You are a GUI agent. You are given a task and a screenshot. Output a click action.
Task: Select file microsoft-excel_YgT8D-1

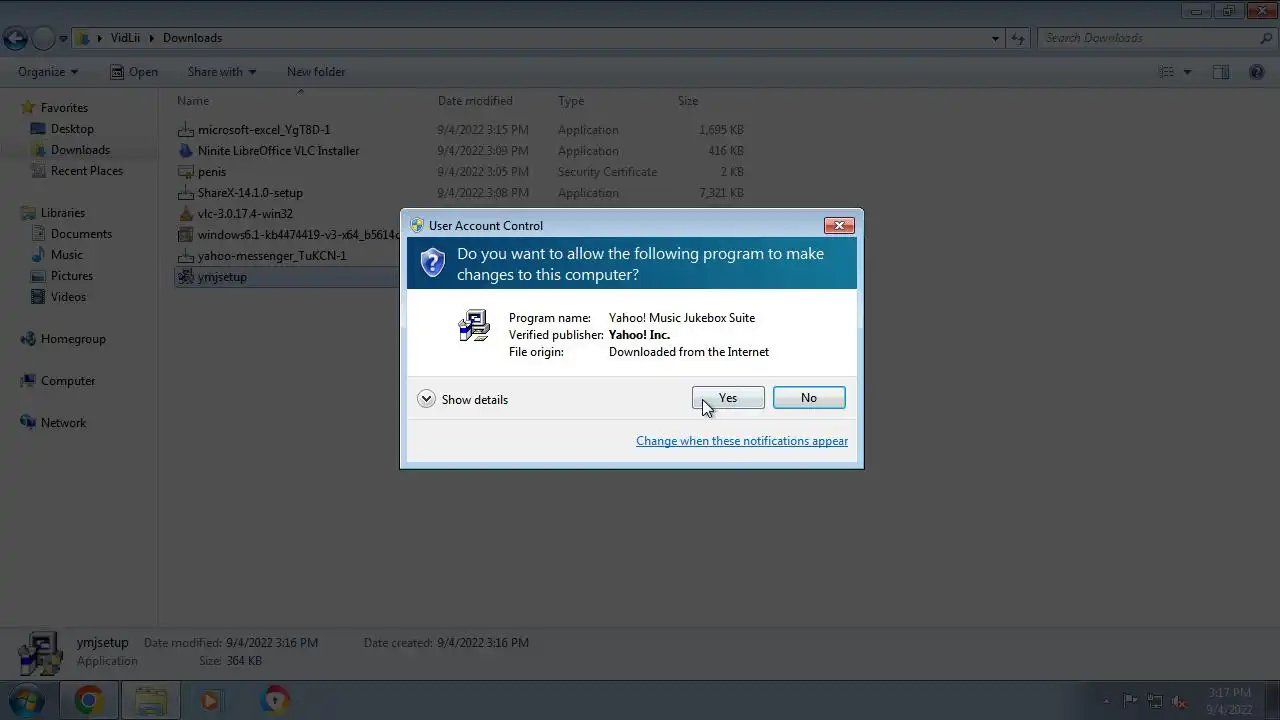pos(264,130)
